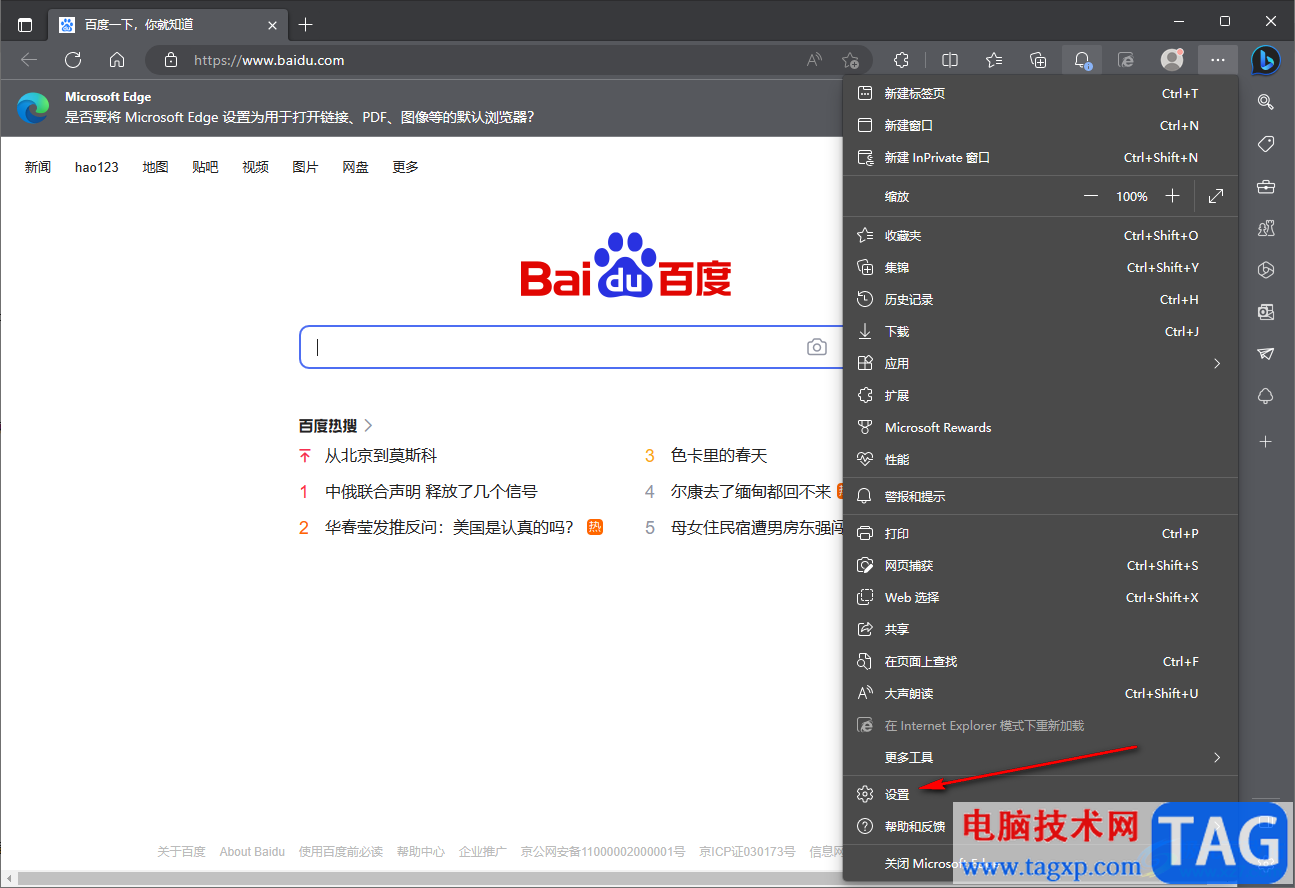
Task: Open the 视频 link
Action: [x=255, y=167]
